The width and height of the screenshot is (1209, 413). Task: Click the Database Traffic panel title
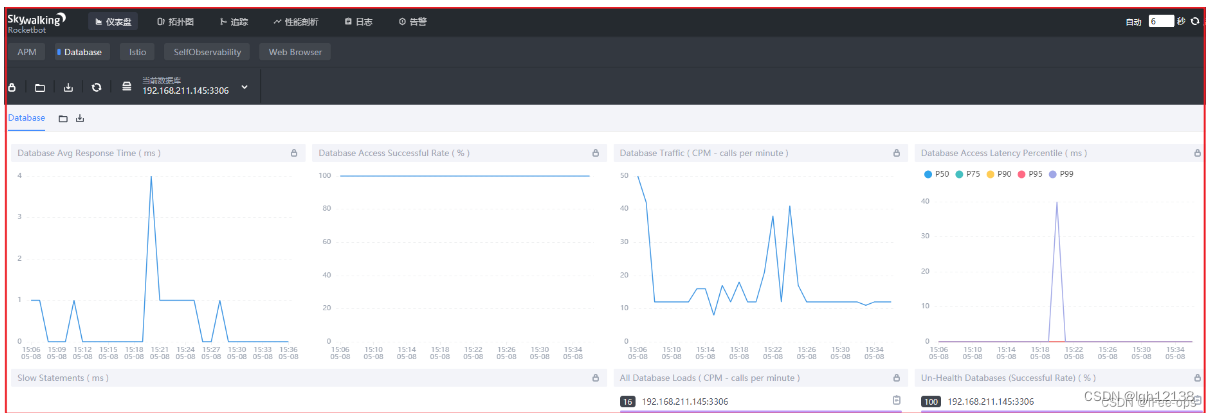704,153
